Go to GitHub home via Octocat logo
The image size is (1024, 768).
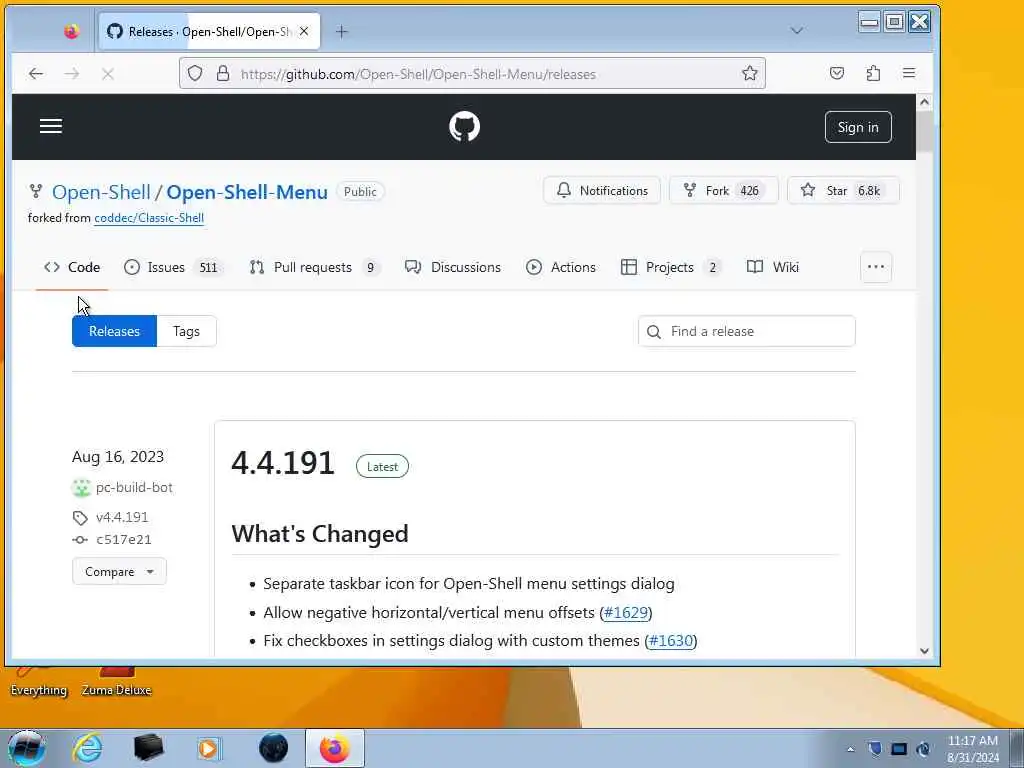point(464,126)
